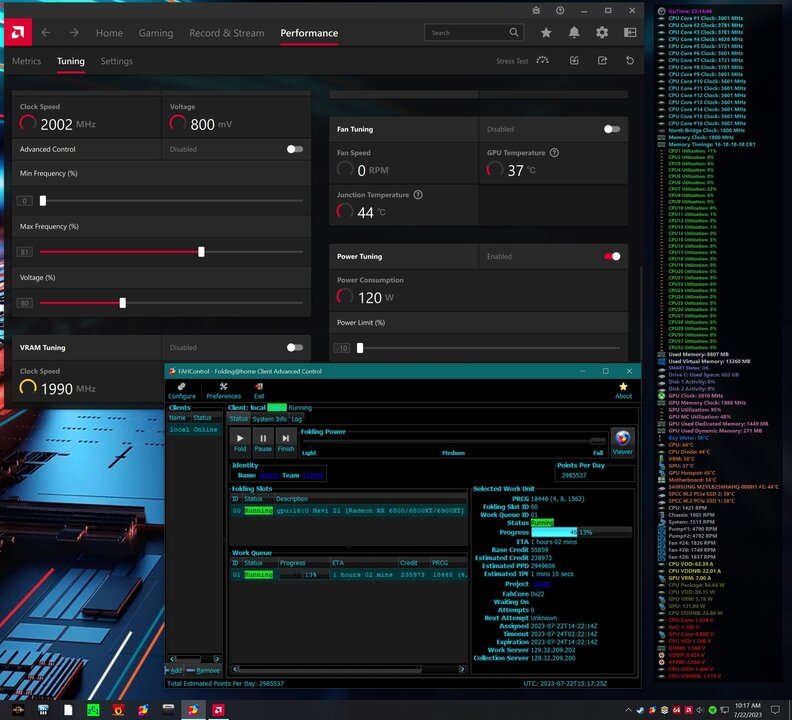Viewport: 792px width, 720px height.
Task: Open the Folding@home Viewer
Action: [622, 441]
